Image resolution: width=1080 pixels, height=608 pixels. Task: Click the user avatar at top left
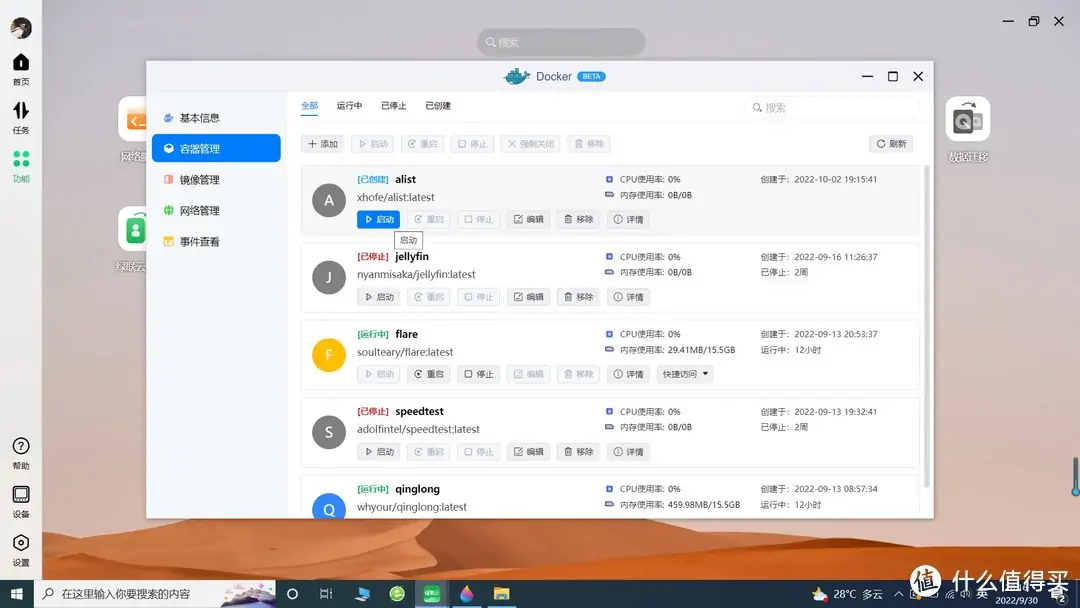point(21,27)
